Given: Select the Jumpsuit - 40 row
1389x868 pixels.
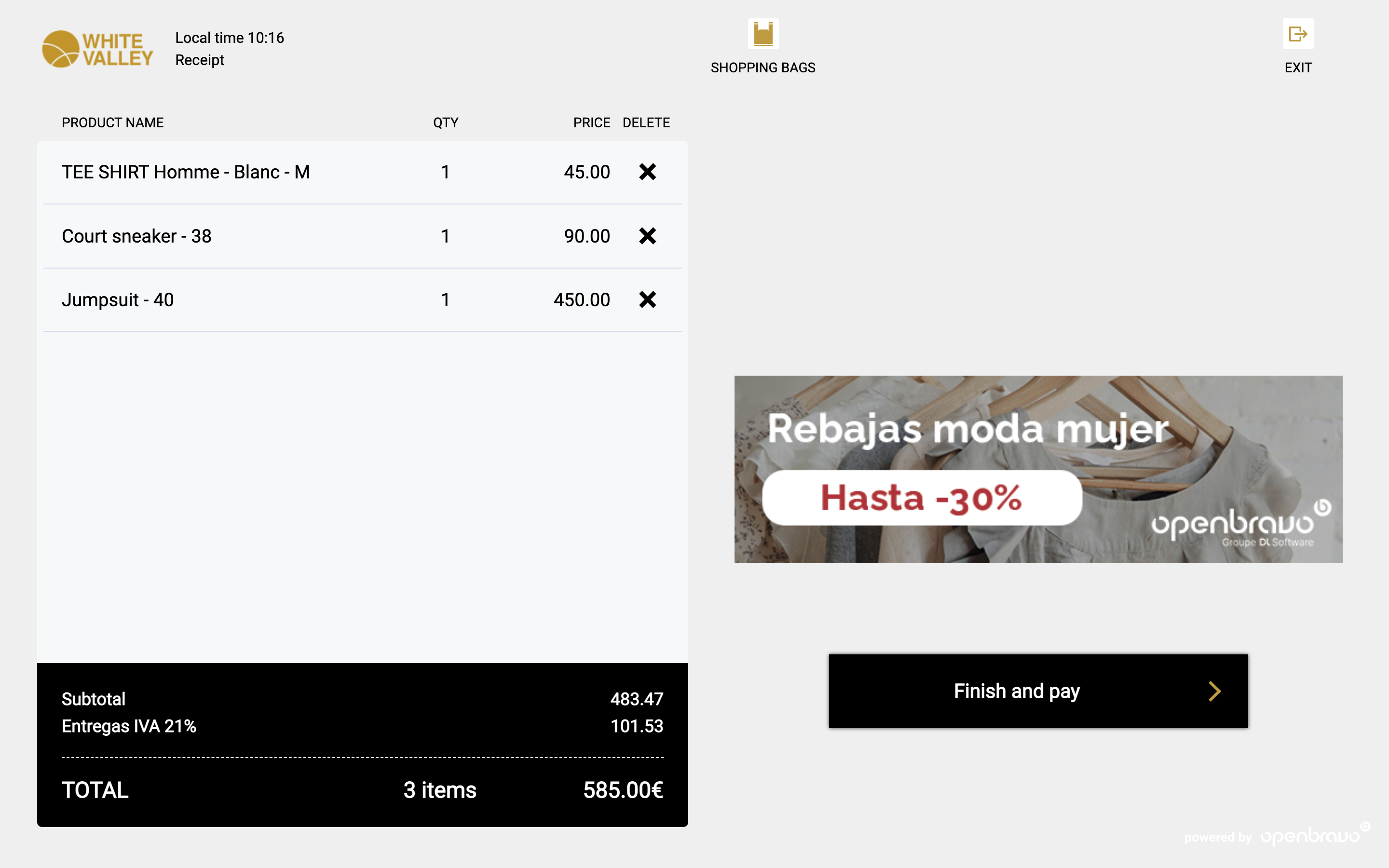Looking at the screenshot, I should point(118,300).
